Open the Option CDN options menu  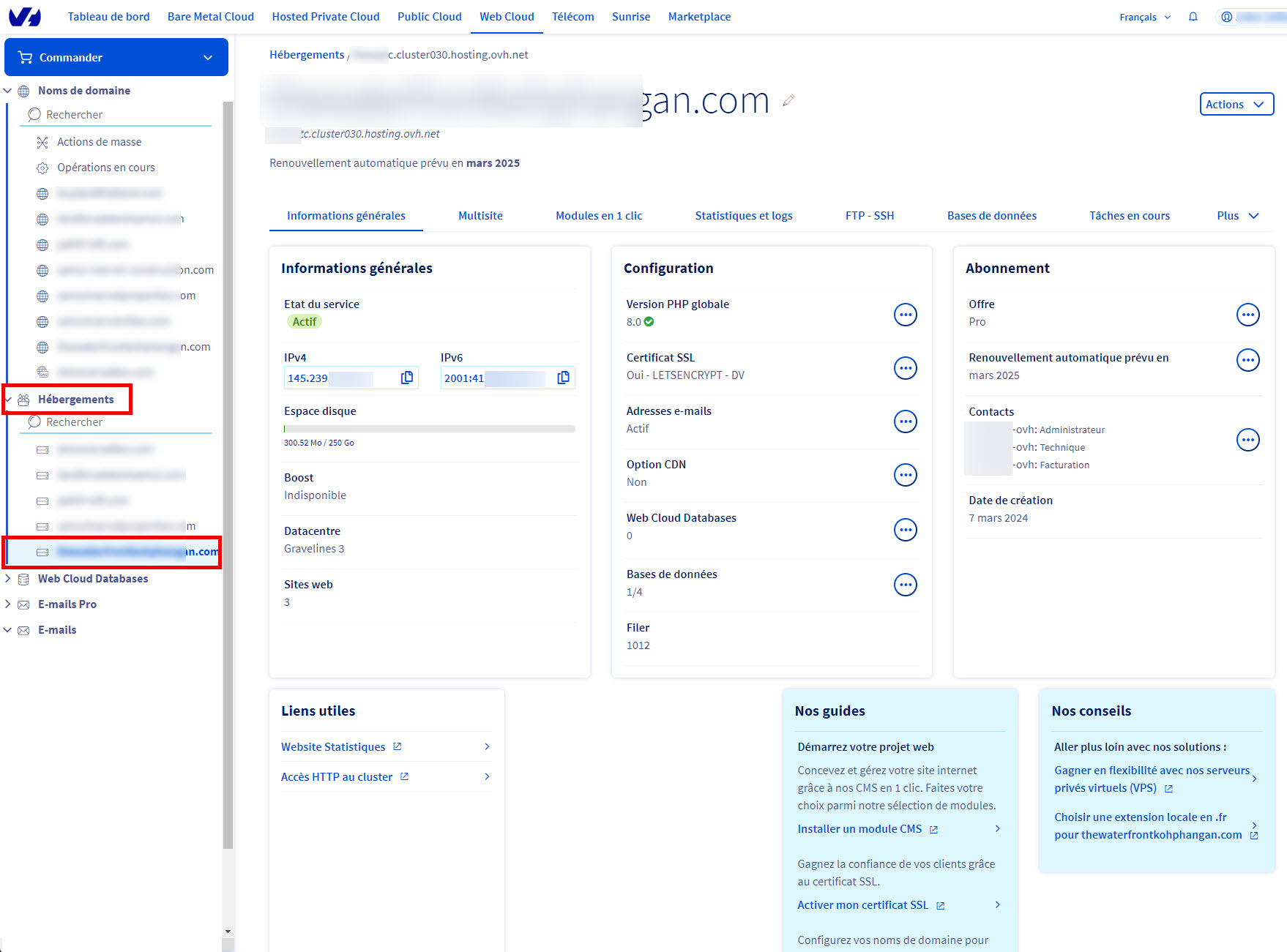tap(906, 475)
